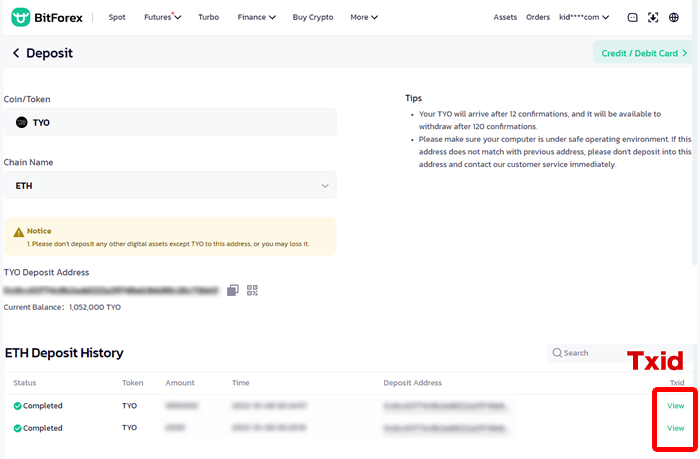
Task: Click the Search field in deposit history
Action: 618,353
